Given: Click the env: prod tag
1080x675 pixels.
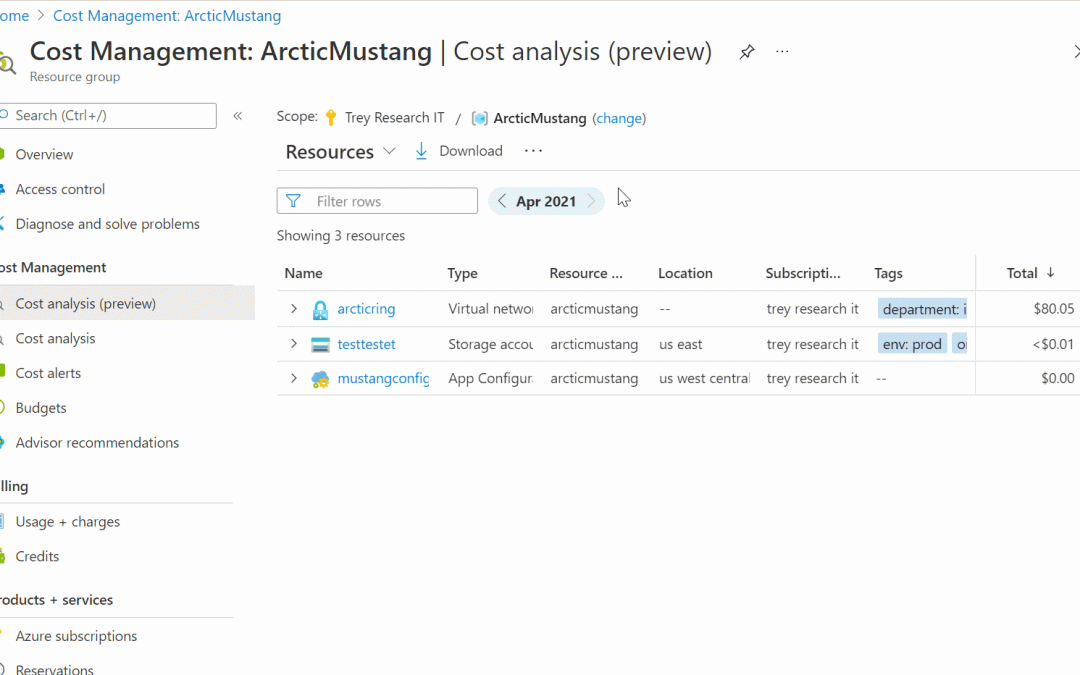Looking at the screenshot, I should pos(912,344).
